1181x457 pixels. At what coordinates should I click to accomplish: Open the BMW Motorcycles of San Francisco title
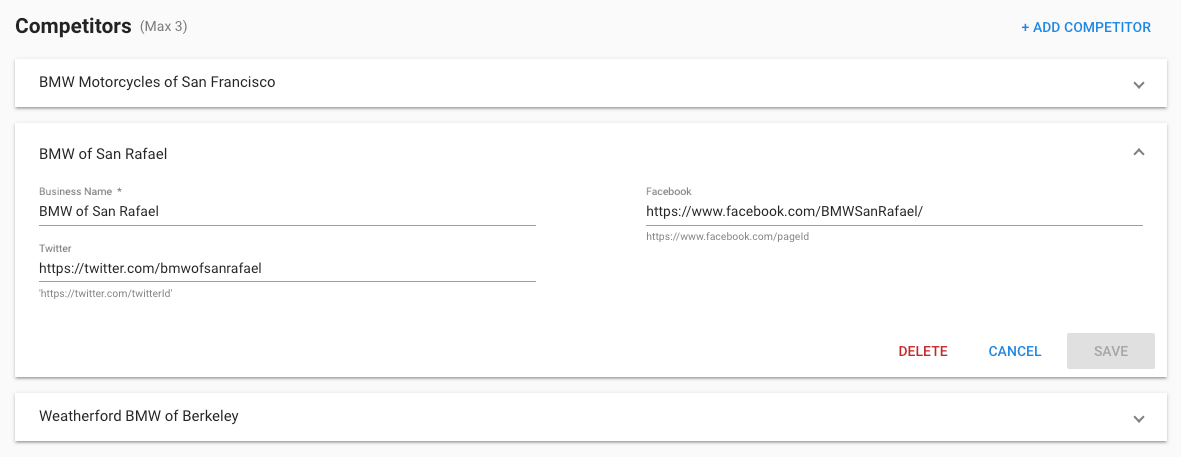click(157, 82)
